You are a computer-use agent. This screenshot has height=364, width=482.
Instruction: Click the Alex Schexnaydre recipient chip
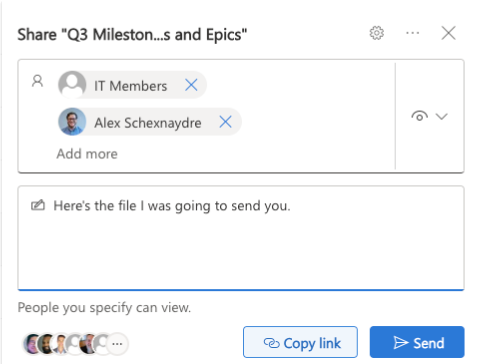150,122
